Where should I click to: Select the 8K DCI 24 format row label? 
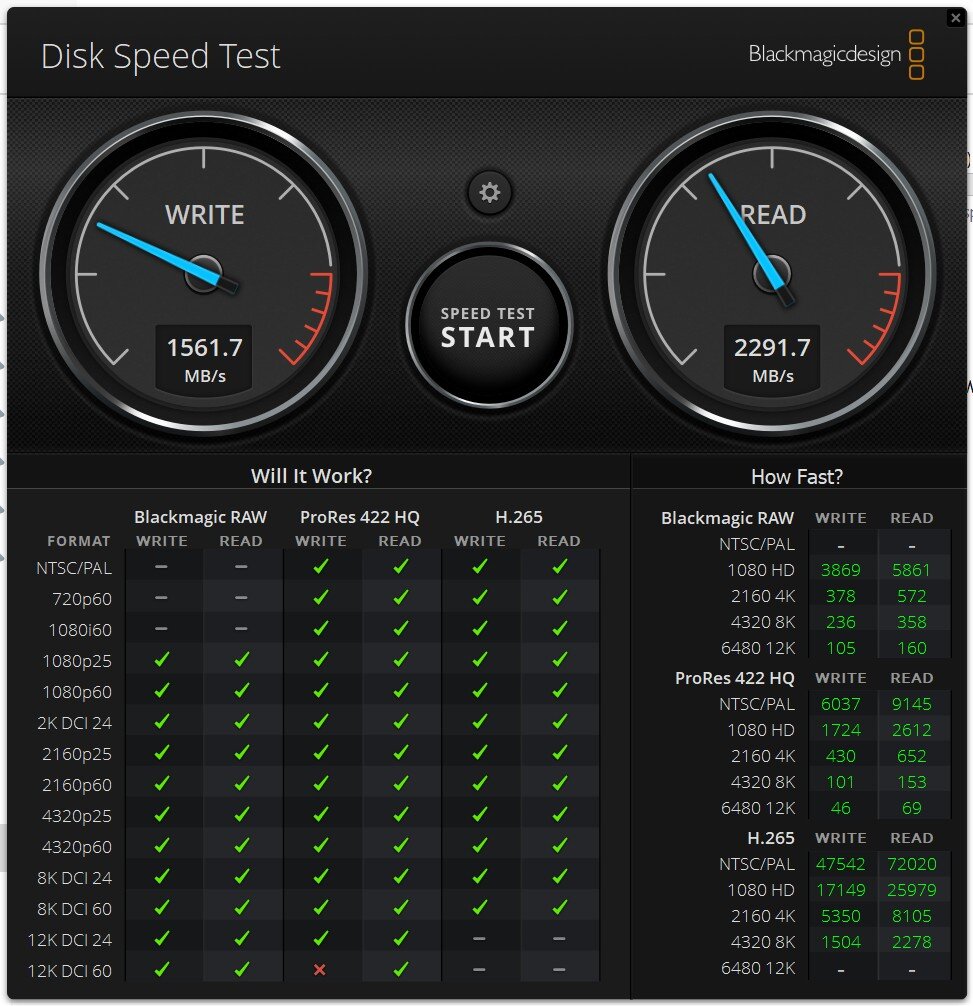click(x=74, y=878)
